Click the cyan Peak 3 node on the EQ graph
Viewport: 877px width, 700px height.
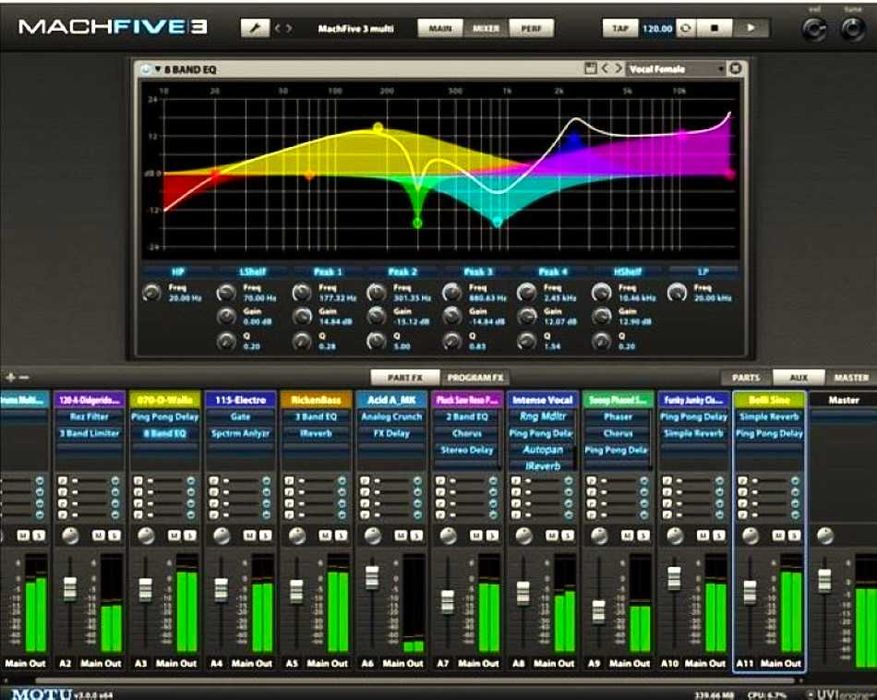[x=497, y=223]
